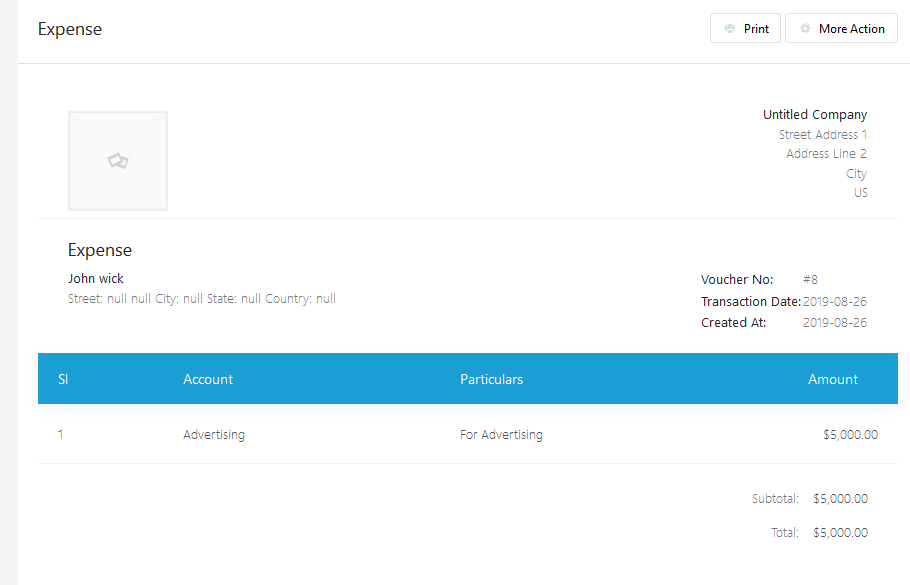Click the Untitled Company name
This screenshot has height=585, width=910.
[x=814, y=115]
